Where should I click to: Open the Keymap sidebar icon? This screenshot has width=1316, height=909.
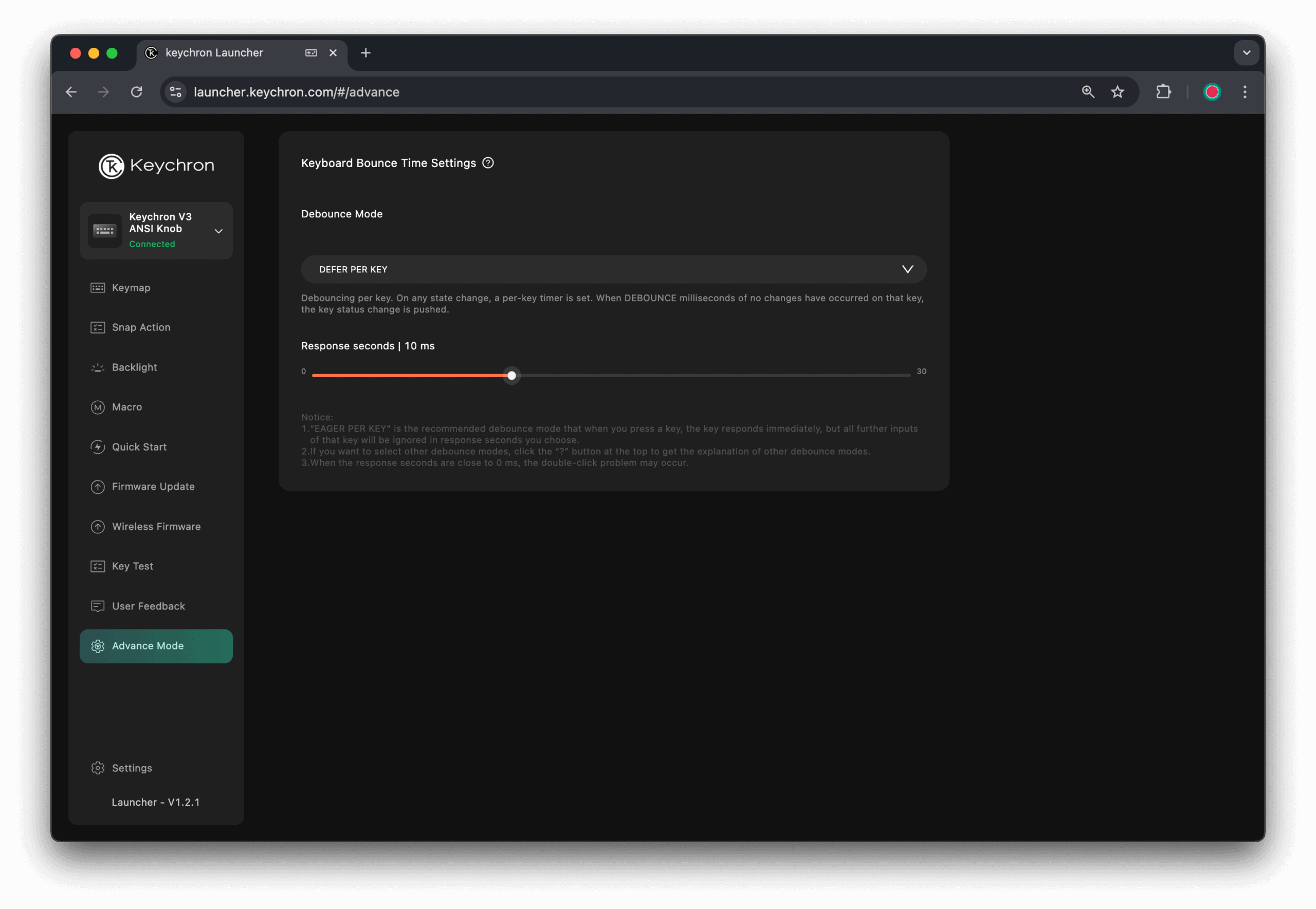(x=98, y=288)
